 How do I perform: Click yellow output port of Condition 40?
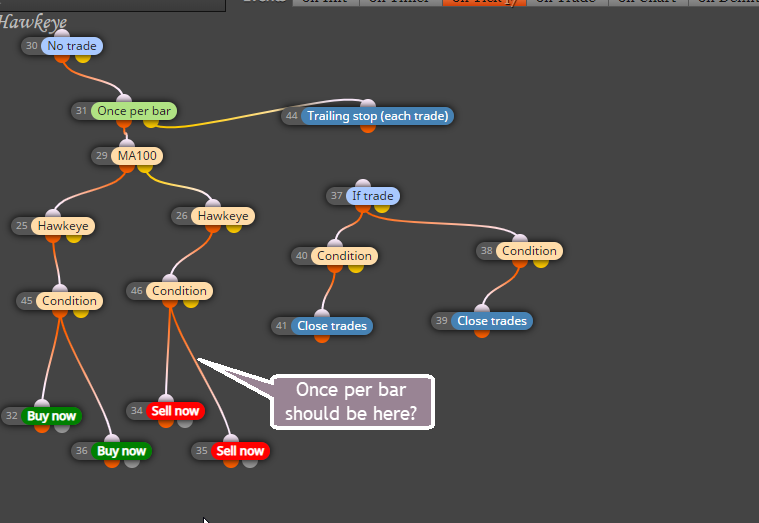[356, 268]
